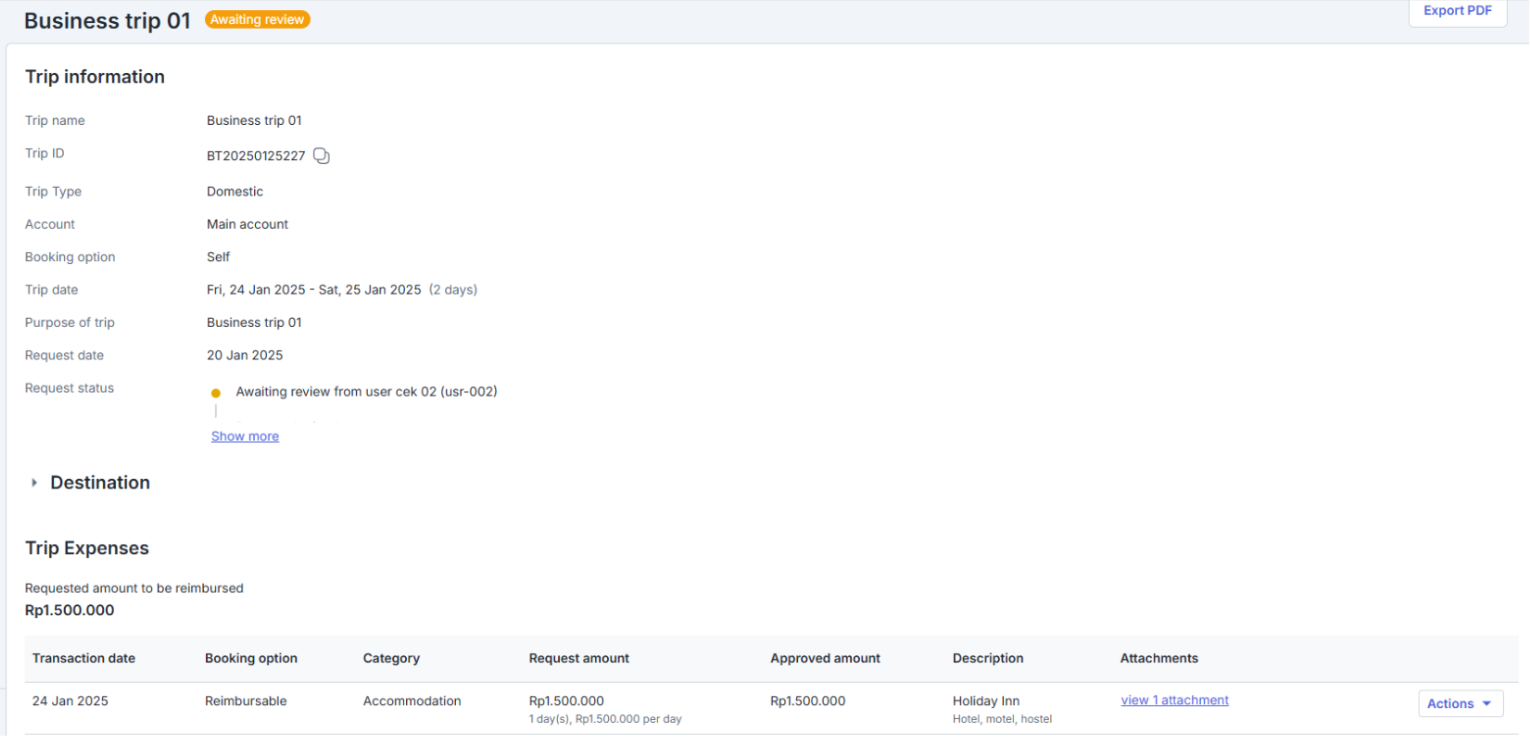Screen dimensions: 1530x748
Task: Click the yellow request status dot
Action: click(215, 393)
